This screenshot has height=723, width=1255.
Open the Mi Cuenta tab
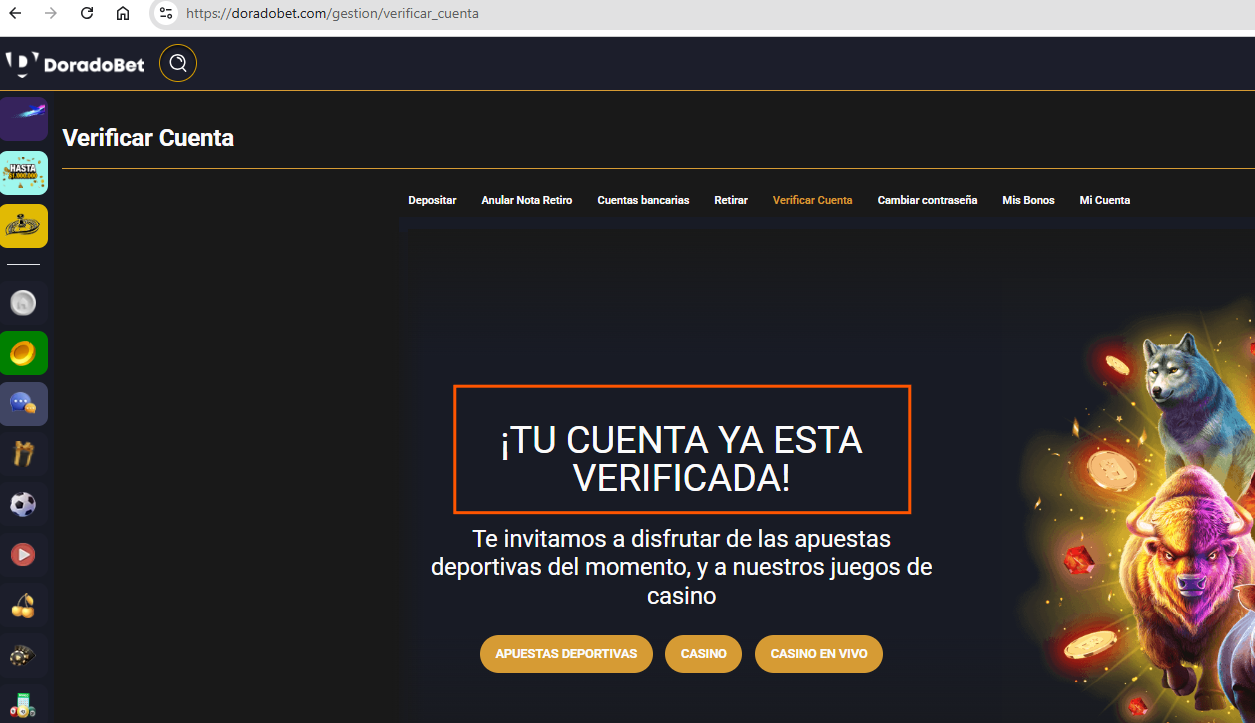pyautogui.click(x=1105, y=200)
